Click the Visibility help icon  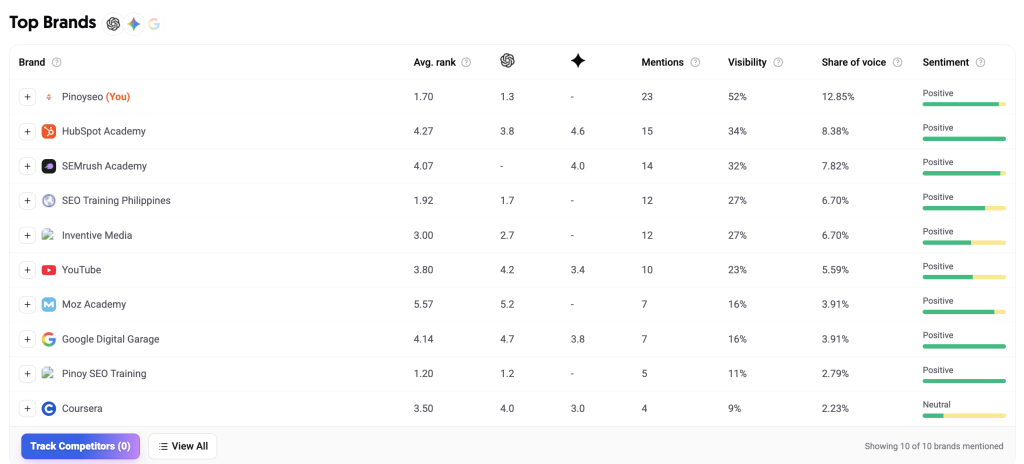pyautogui.click(x=778, y=63)
